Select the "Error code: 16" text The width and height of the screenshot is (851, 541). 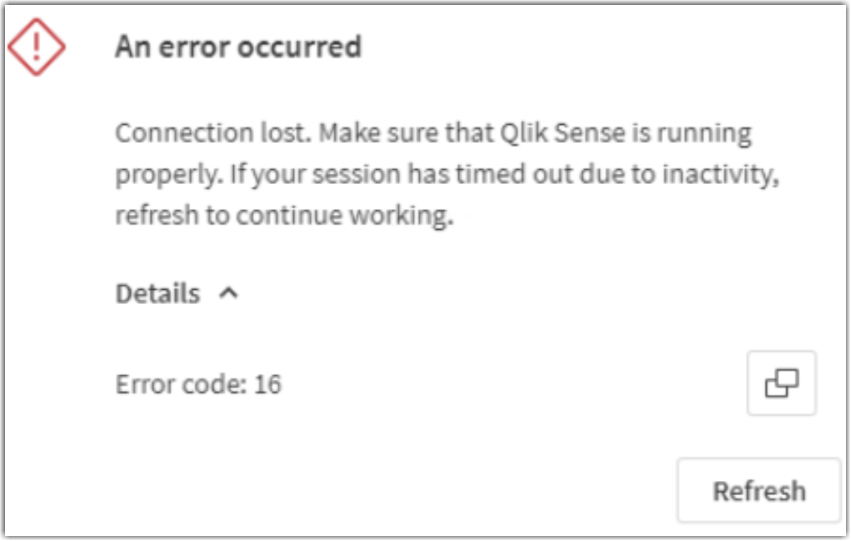coord(198,384)
